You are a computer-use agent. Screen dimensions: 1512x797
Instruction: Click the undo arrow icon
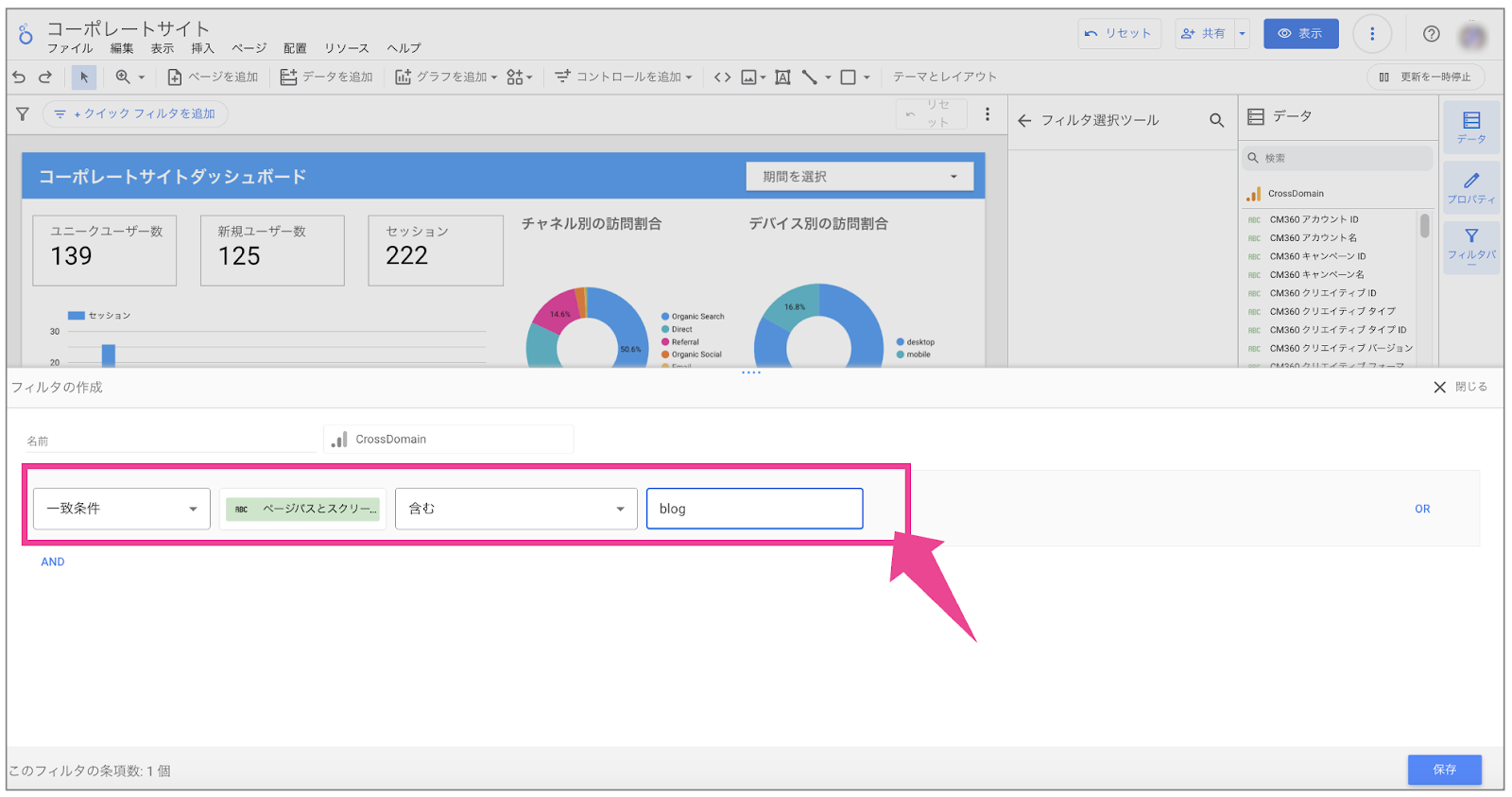(19, 78)
